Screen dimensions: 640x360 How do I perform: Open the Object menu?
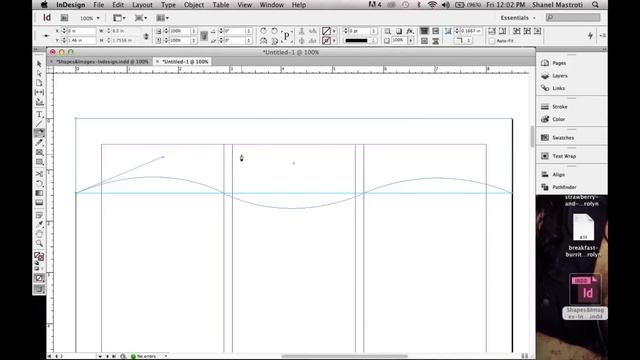[x=193, y=5]
